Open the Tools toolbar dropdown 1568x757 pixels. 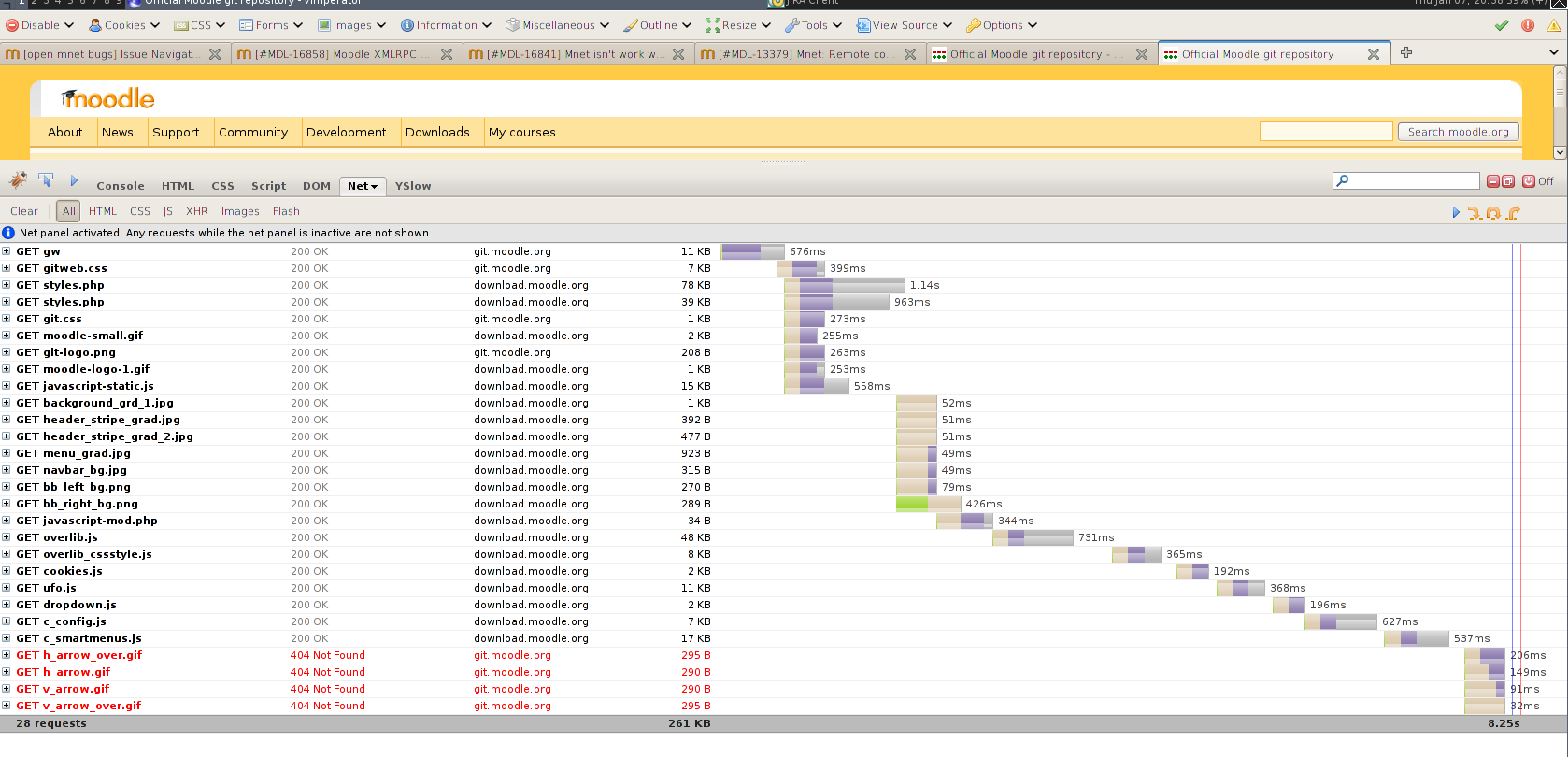813,25
